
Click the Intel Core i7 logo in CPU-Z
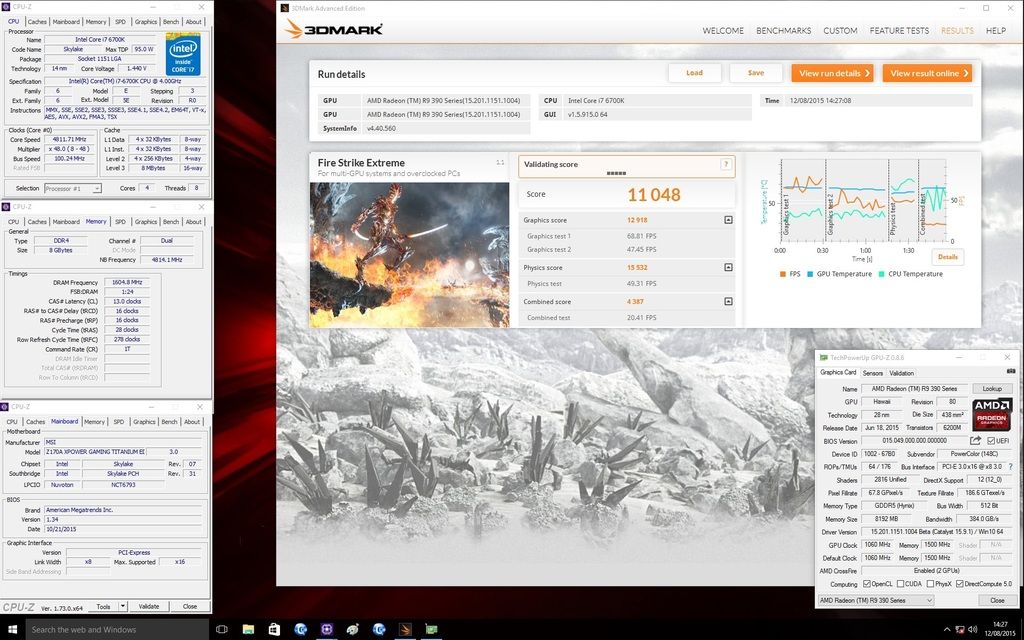tap(184, 55)
